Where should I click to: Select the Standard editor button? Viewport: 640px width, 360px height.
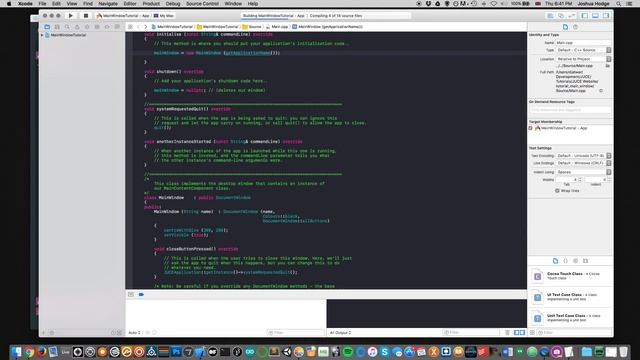[550, 16]
